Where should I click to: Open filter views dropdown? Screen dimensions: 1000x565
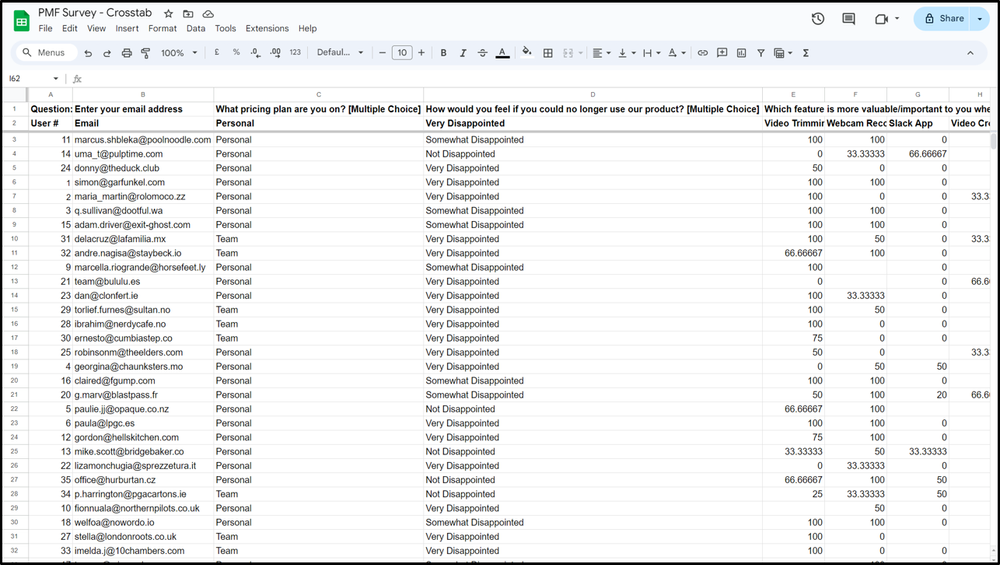tap(782, 53)
